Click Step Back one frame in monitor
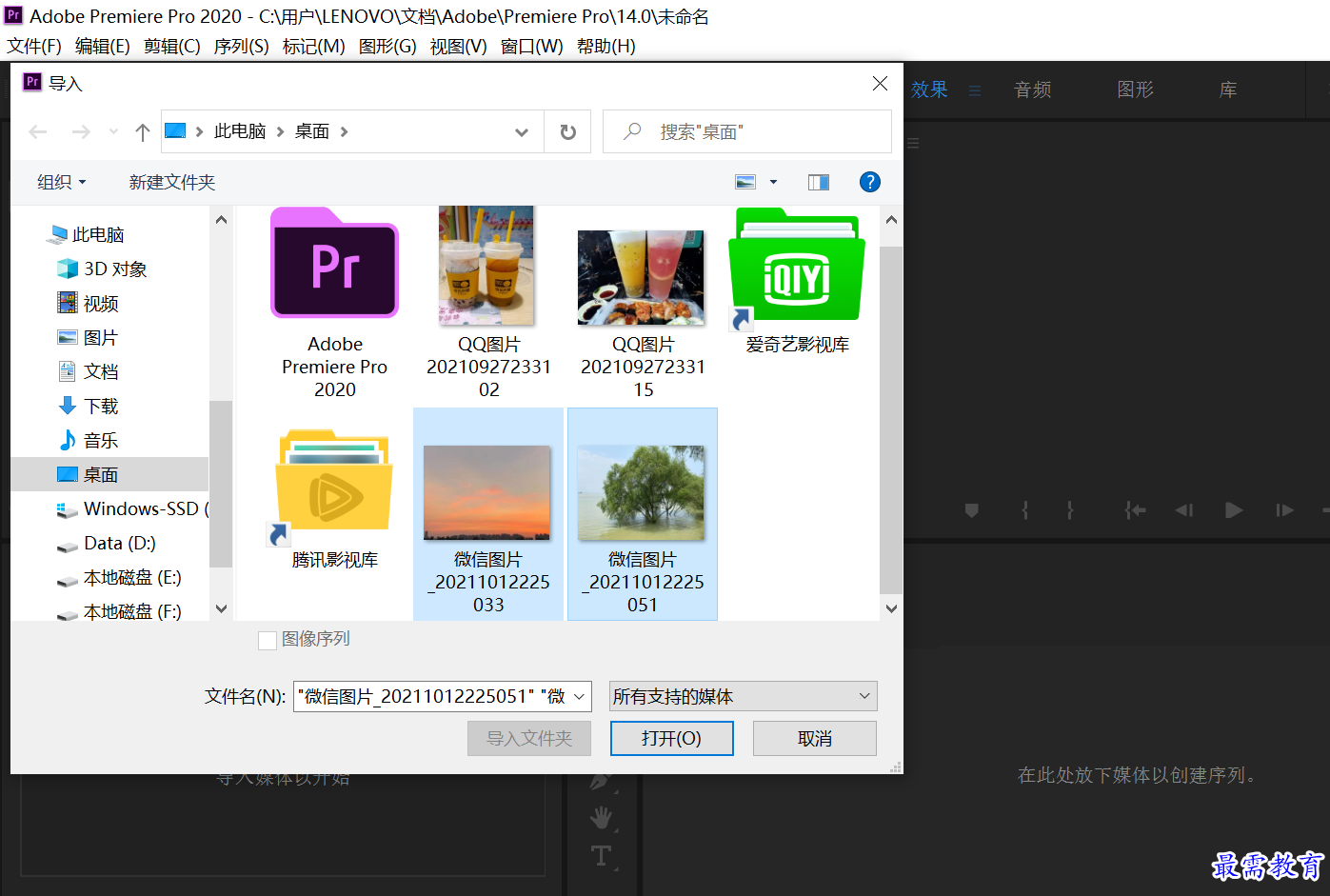The width and height of the screenshot is (1330, 896). click(1183, 510)
